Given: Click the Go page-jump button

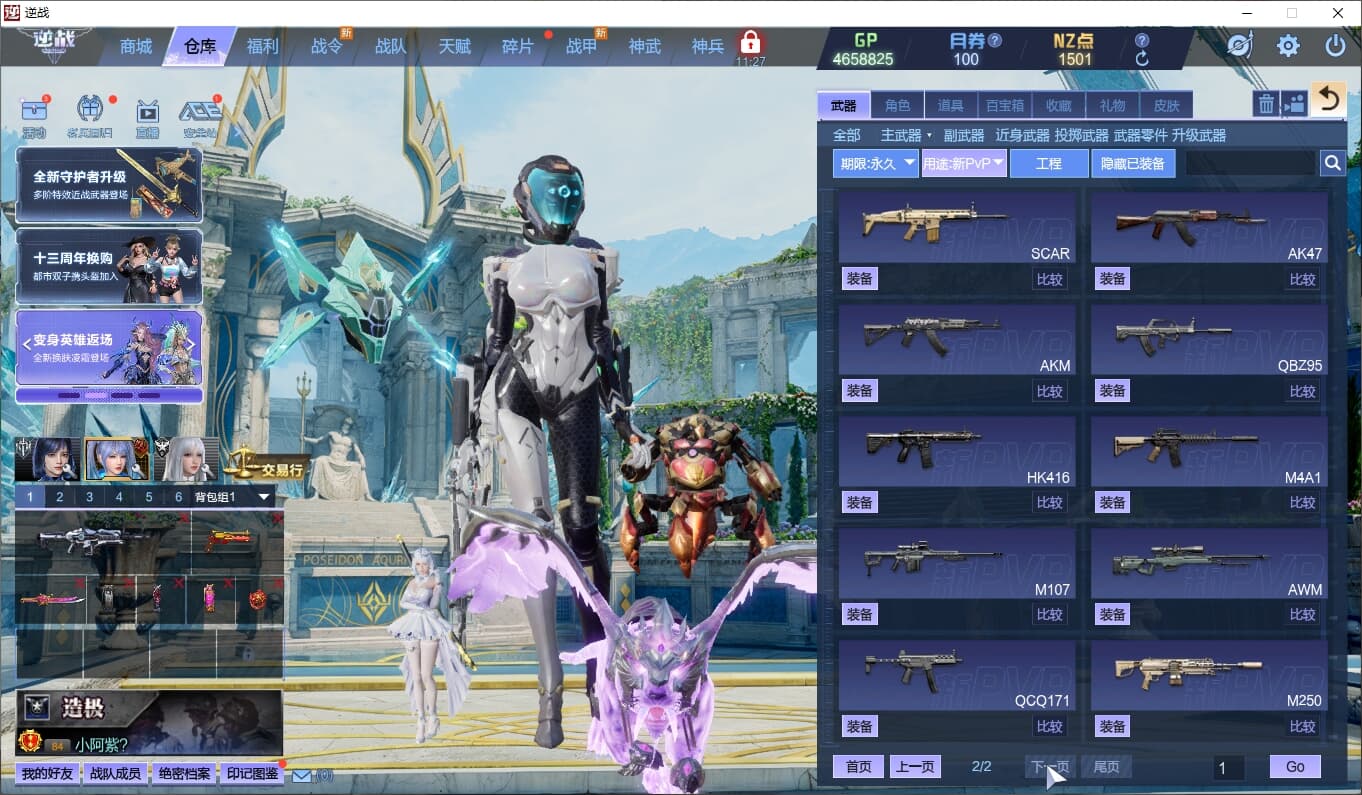Looking at the screenshot, I should 1295,767.
